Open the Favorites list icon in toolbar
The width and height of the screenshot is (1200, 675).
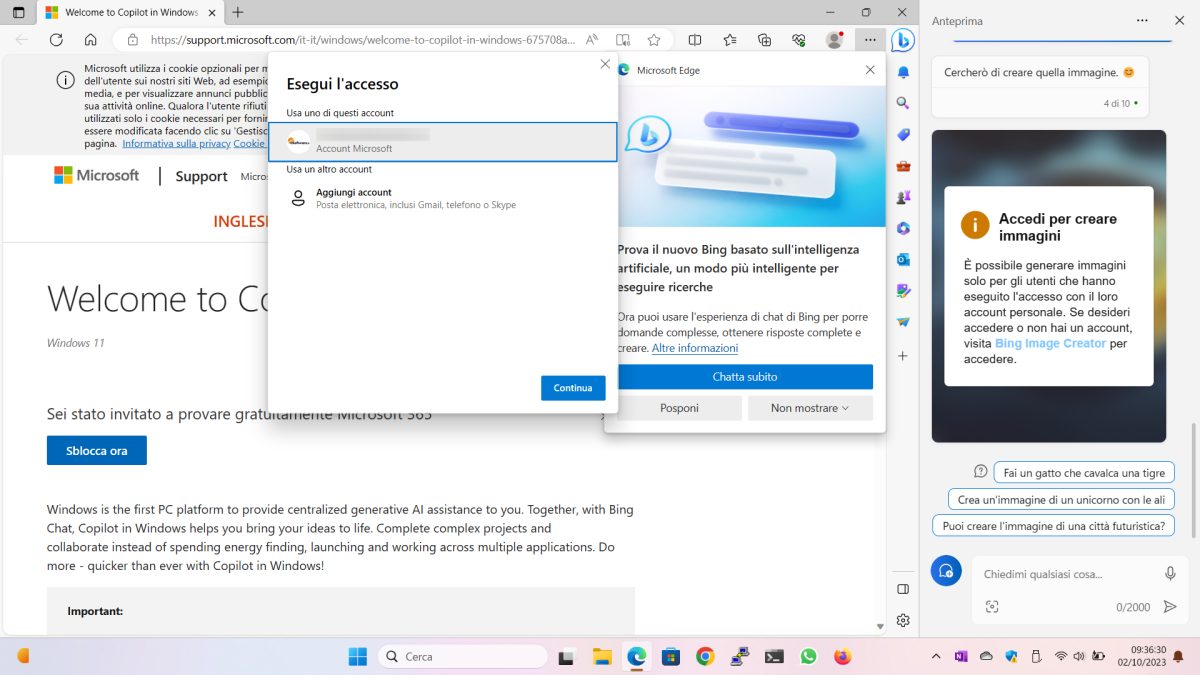click(730, 40)
